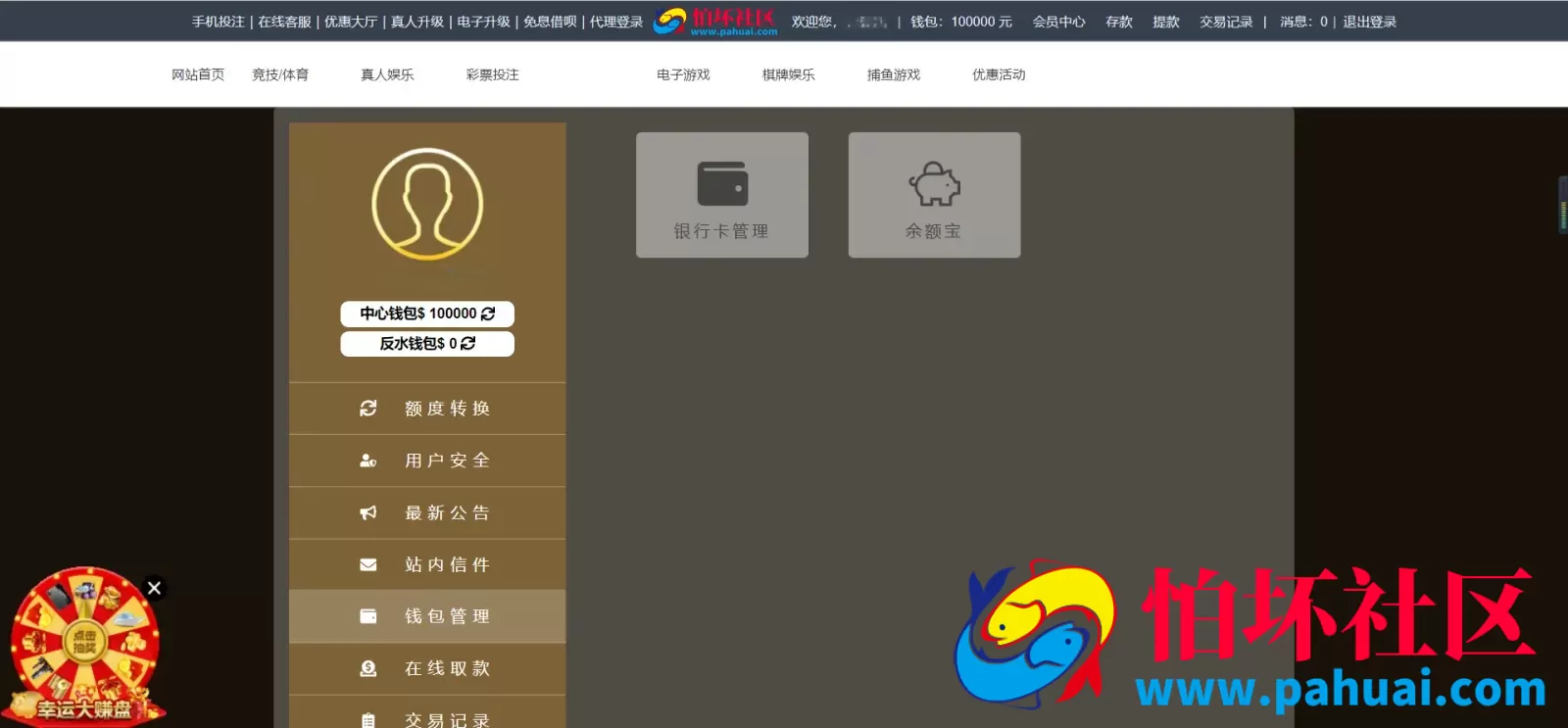Open 竞技/体育 navigation tab
Image resolution: width=1568 pixels, height=728 pixels.
280,74
